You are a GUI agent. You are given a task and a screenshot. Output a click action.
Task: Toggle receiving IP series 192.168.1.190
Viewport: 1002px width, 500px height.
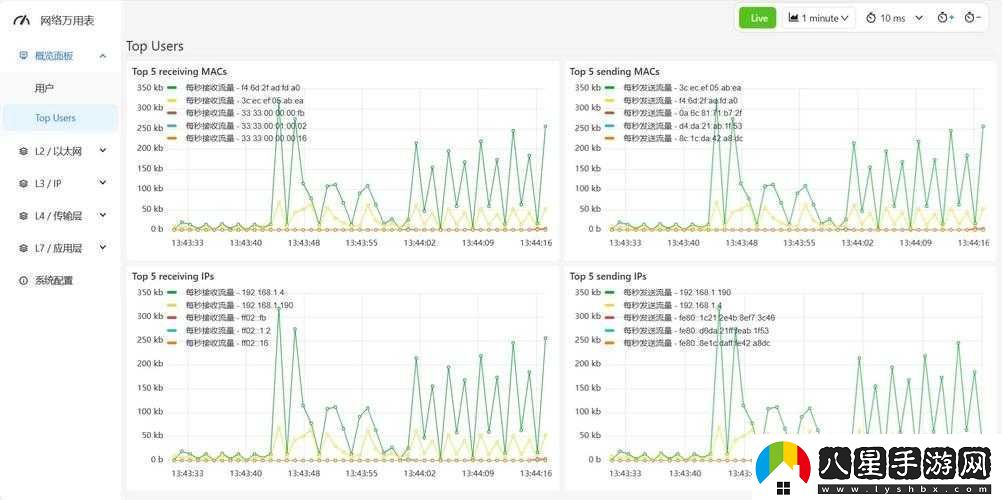pyautogui.click(x=230, y=305)
